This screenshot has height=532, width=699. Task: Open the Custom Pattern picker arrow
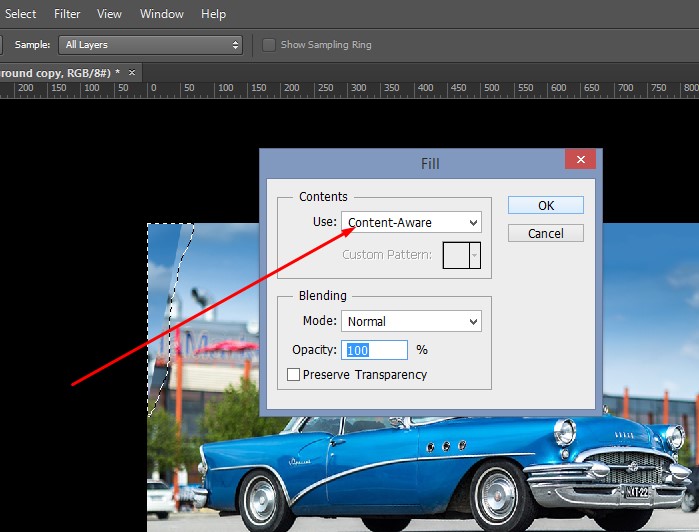tap(475, 255)
